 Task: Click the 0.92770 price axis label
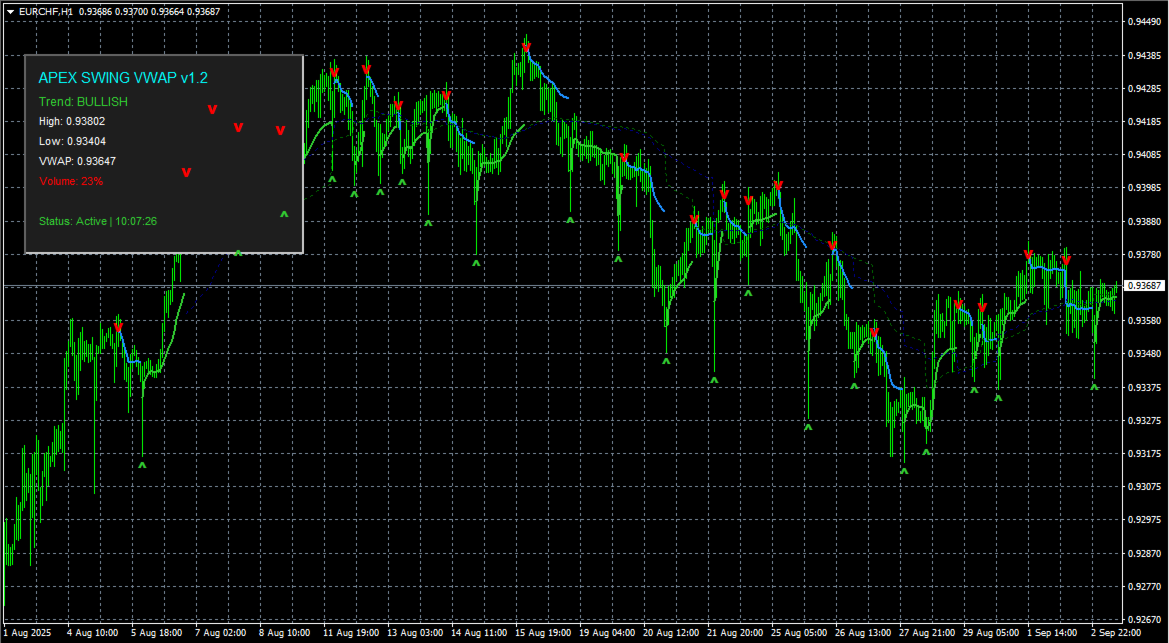point(1146,586)
